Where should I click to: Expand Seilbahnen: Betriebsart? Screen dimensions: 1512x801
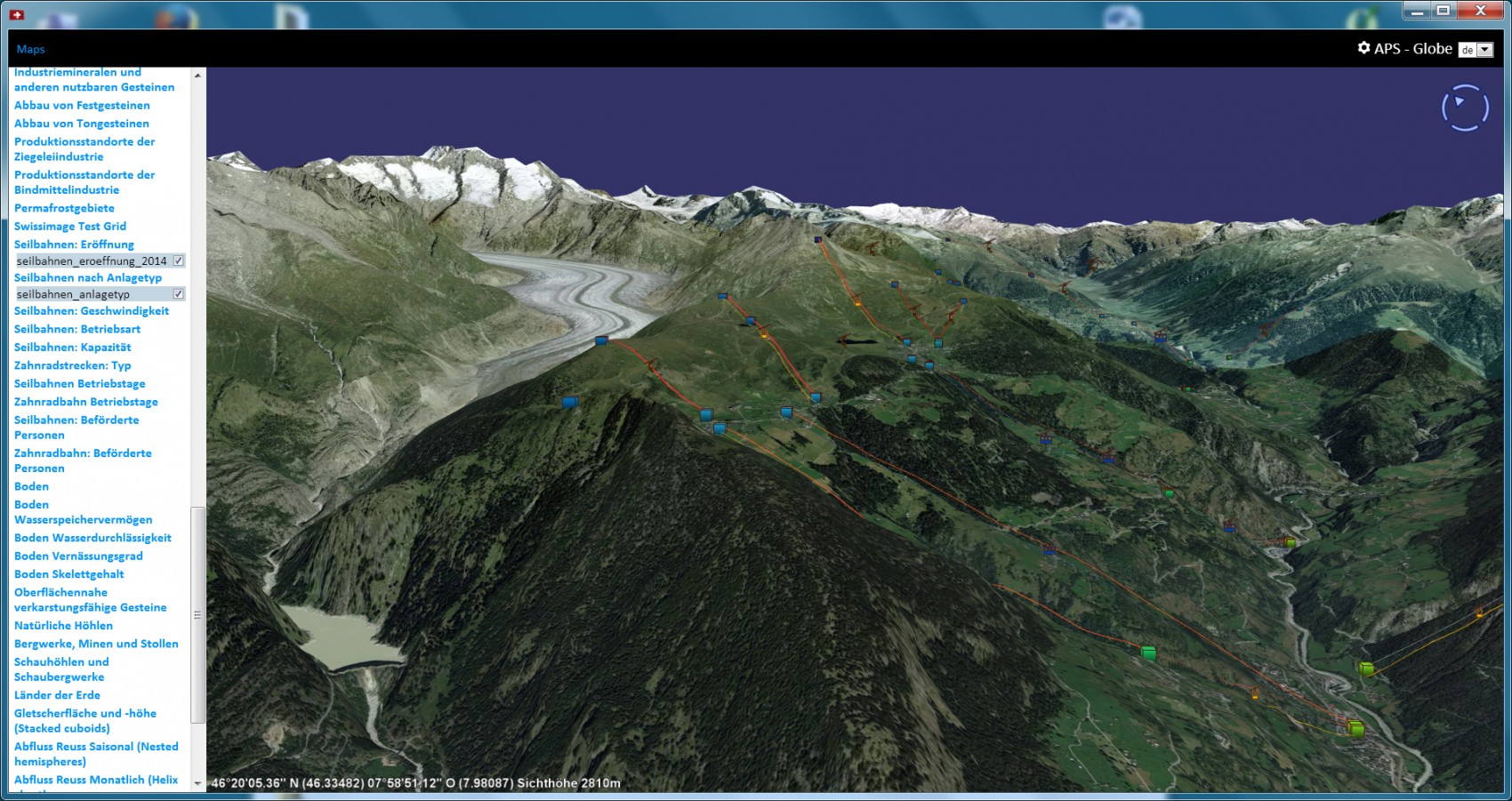[77, 329]
